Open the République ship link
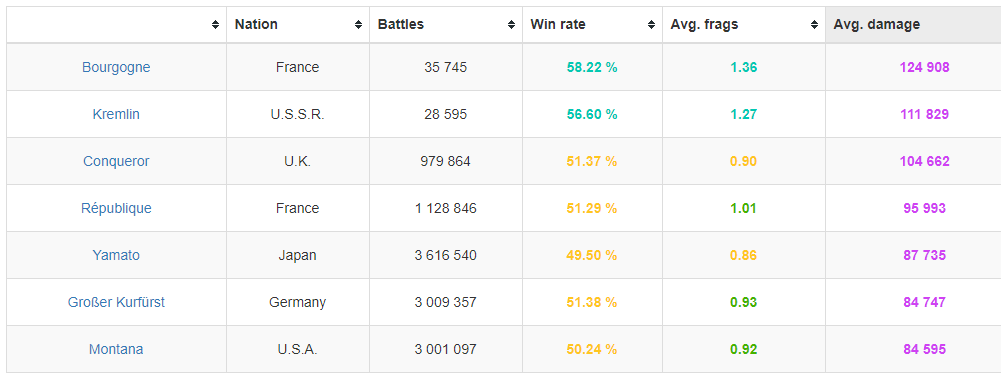 [116, 208]
